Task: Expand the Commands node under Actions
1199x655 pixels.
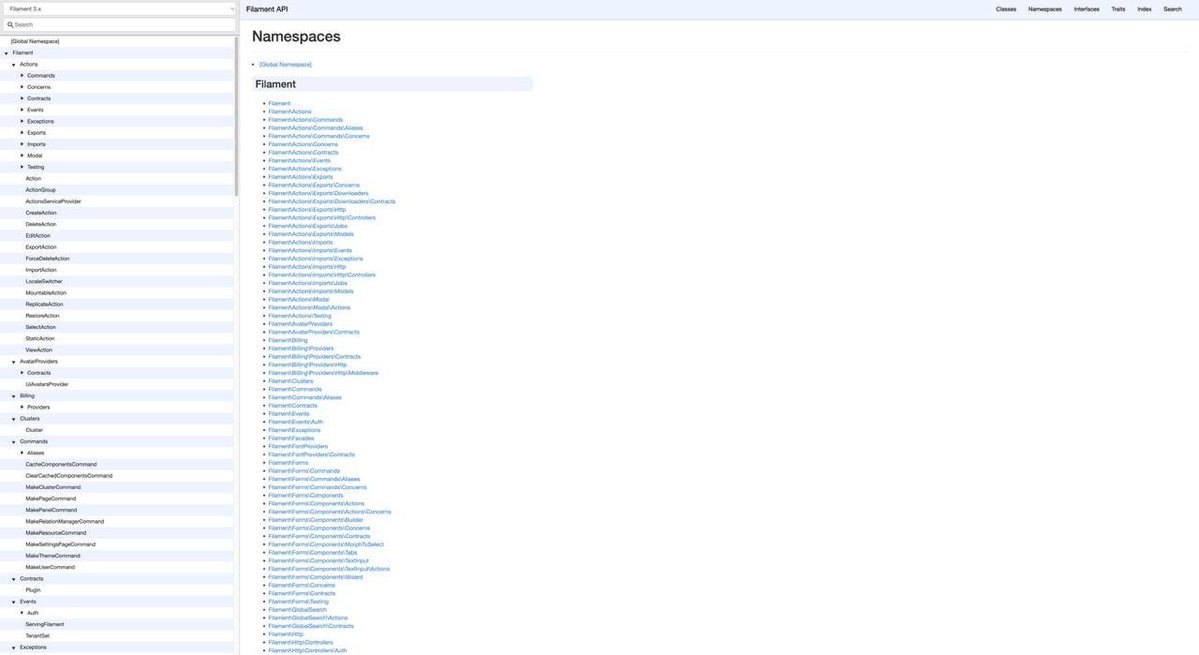Action: (22, 75)
